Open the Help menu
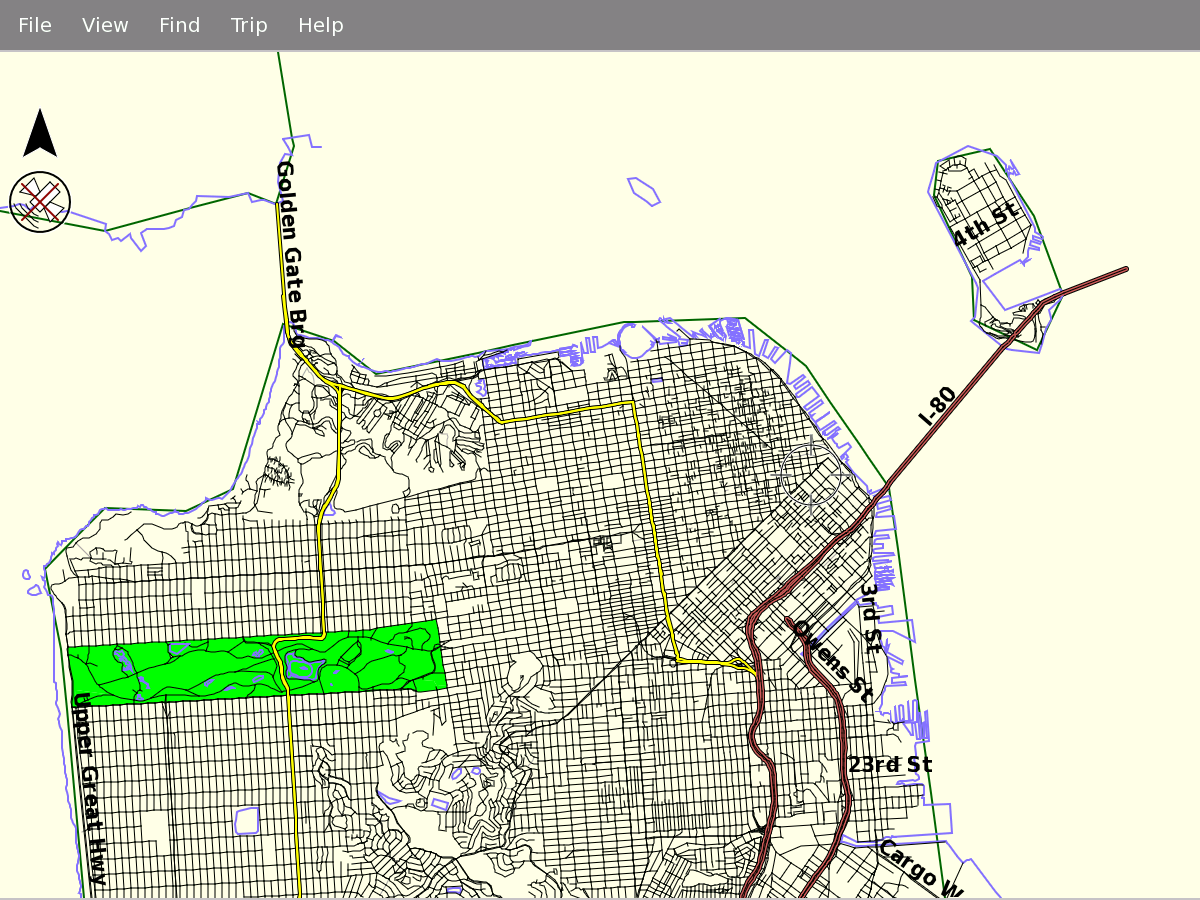 [321, 25]
